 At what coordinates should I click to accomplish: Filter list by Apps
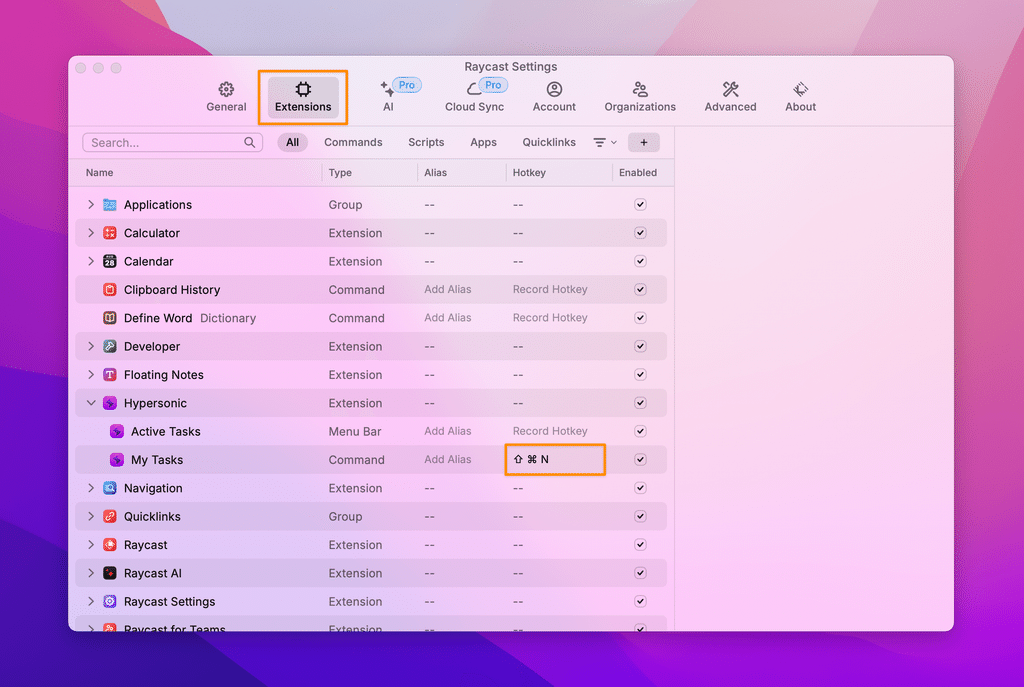coord(483,142)
